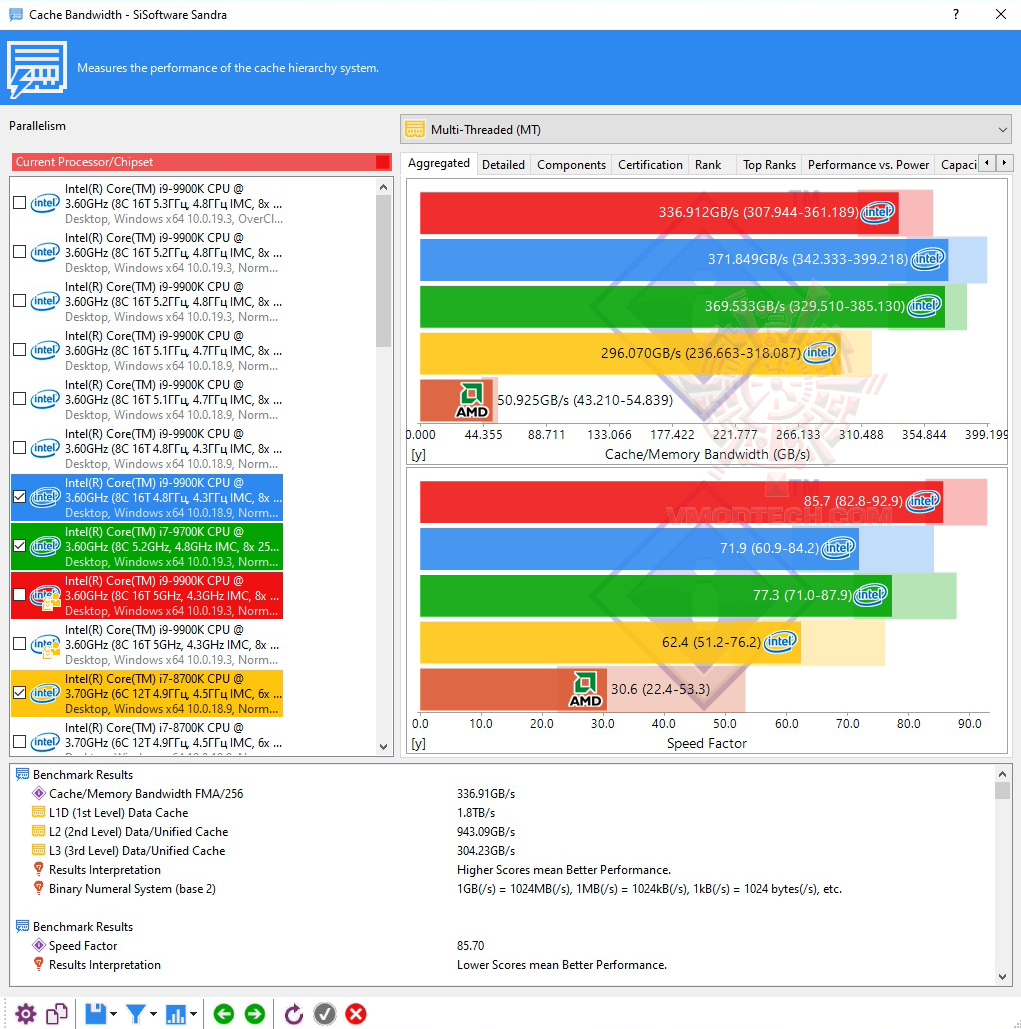
Task: Click the help question mark button
Action: coord(956,14)
